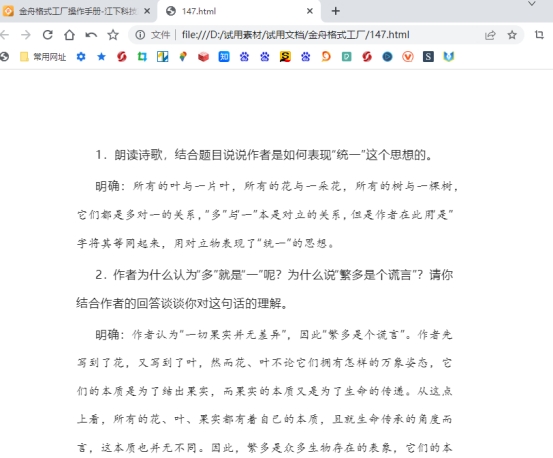
Task: Open the blue play circle bookmark
Action: pyautogui.click(x=387, y=56)
